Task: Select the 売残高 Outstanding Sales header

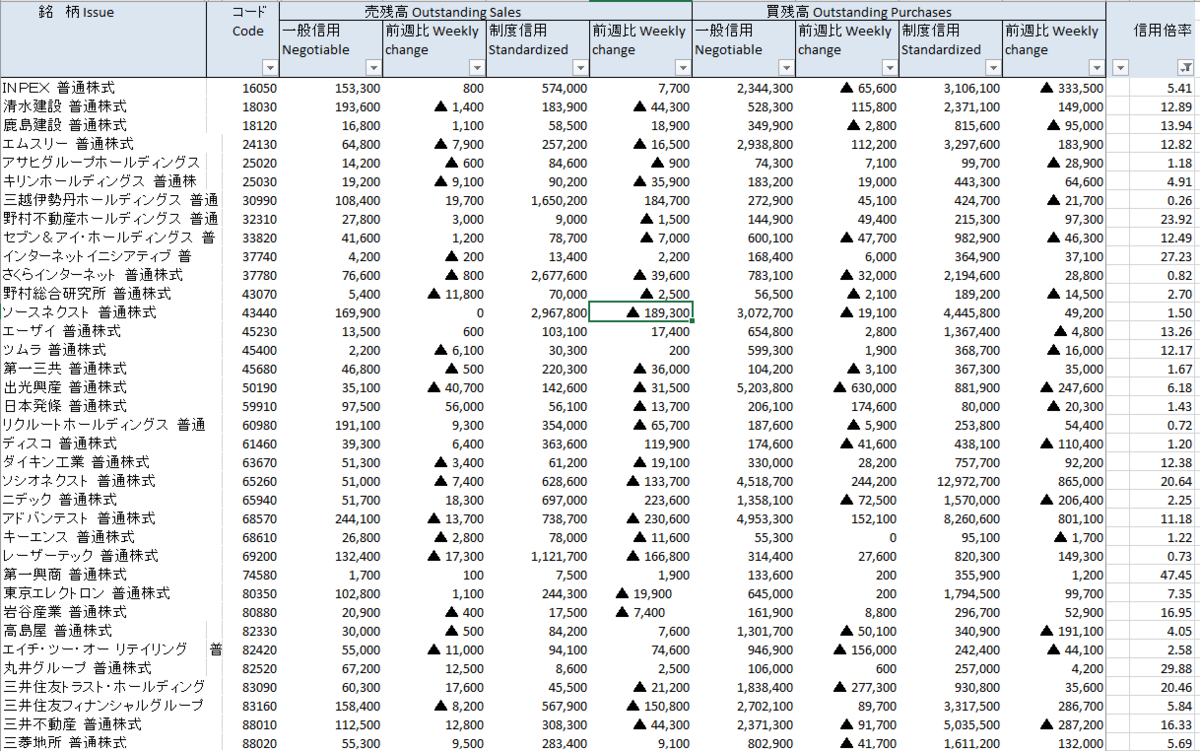Action: [486, 11]
